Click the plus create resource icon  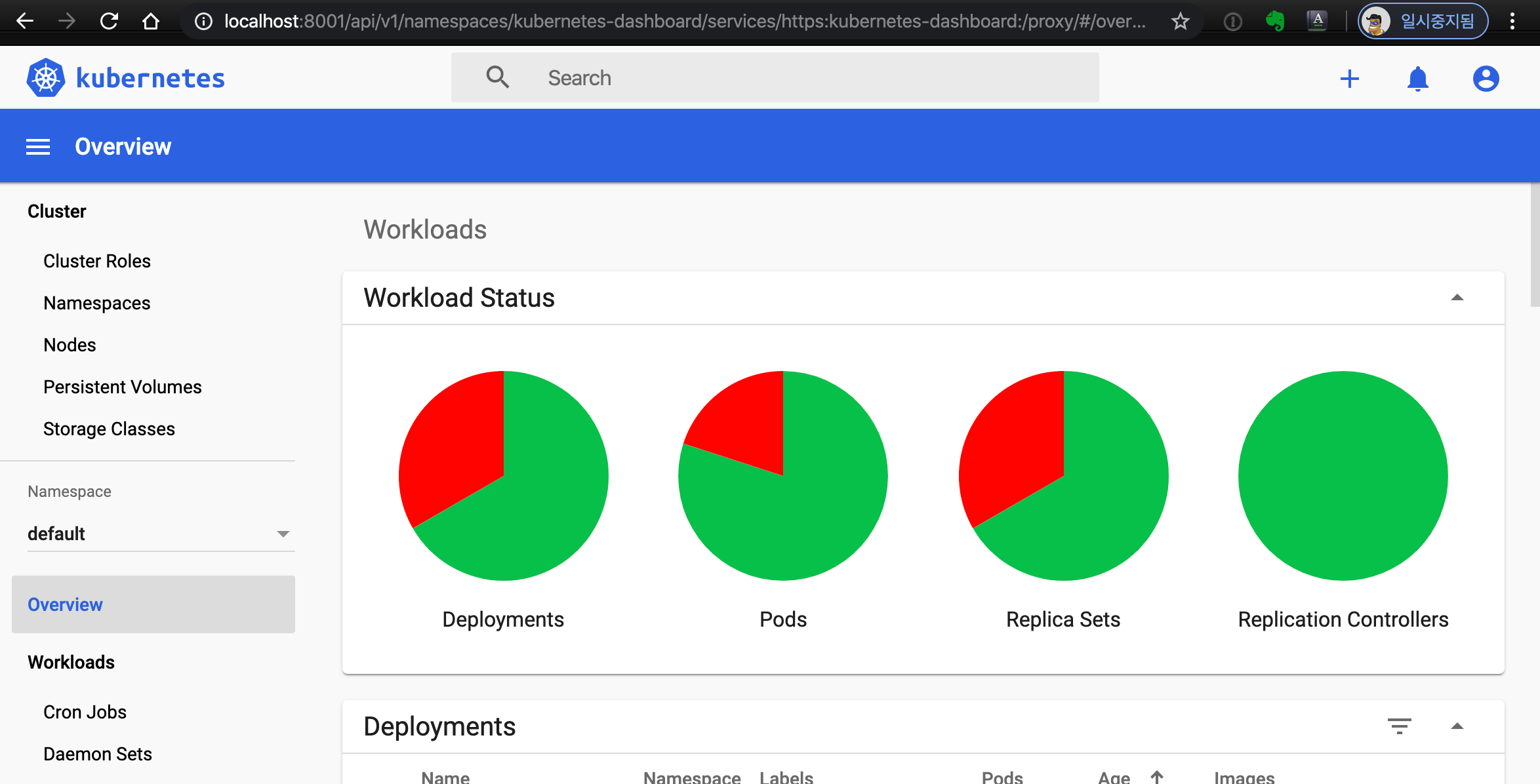click(x=1349, y=79)
